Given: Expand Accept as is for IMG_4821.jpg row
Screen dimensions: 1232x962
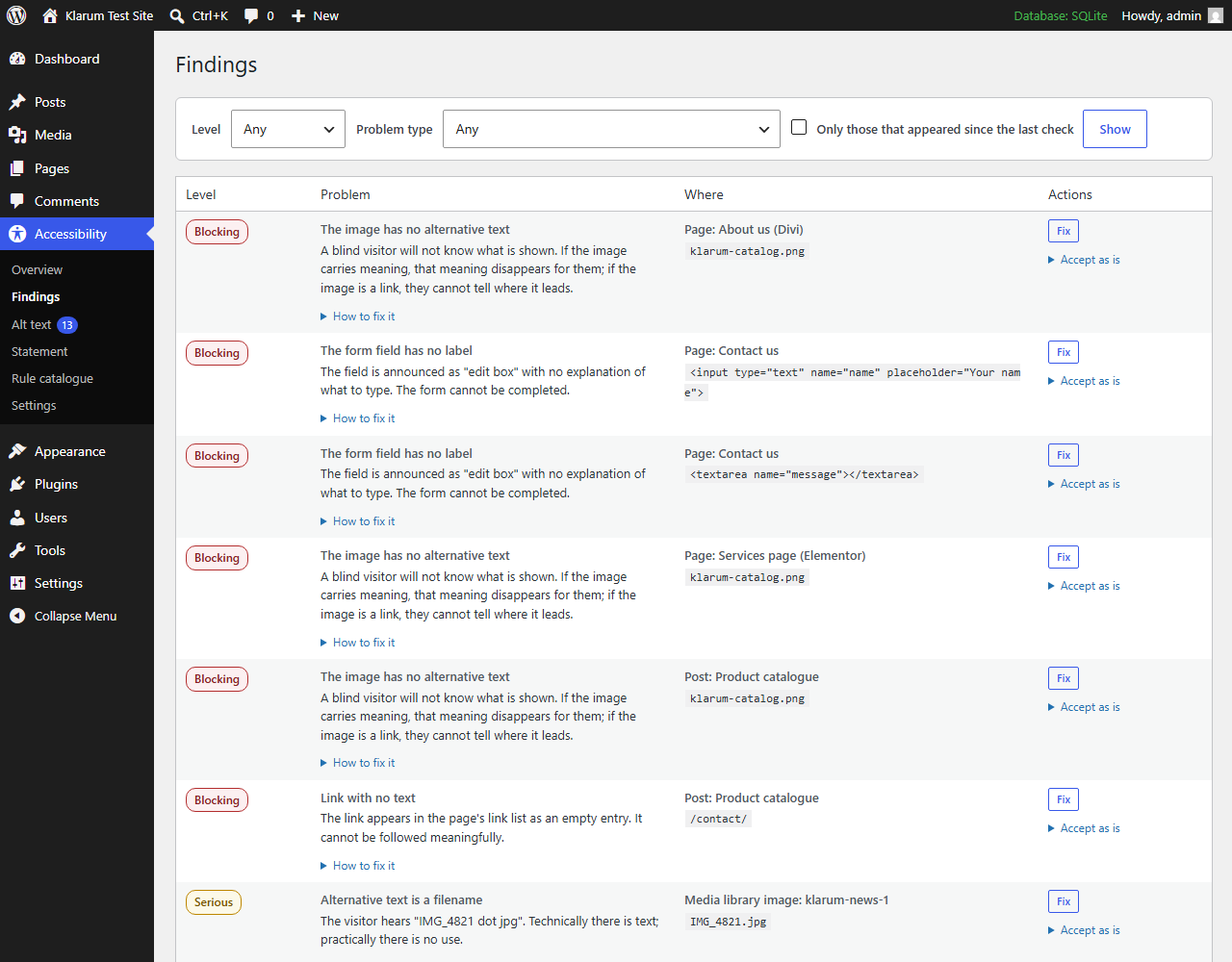Looking at the screenshot, I should (x=1084, y=930).
